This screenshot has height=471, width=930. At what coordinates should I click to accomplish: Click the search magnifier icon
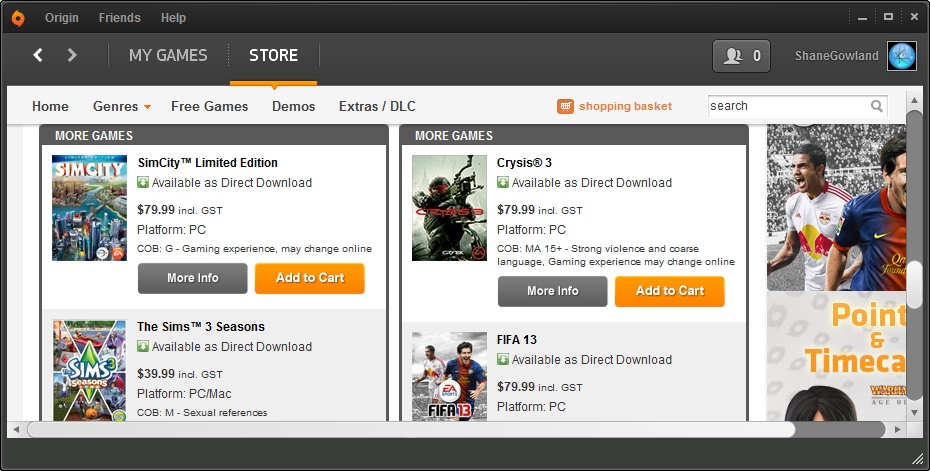[877, 106]
